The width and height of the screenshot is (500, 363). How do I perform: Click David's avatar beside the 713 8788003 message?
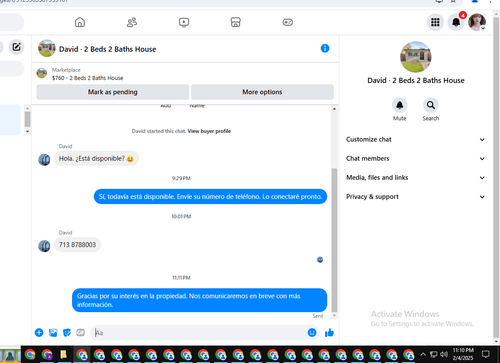pyautogui.click(x=44, y=246)
